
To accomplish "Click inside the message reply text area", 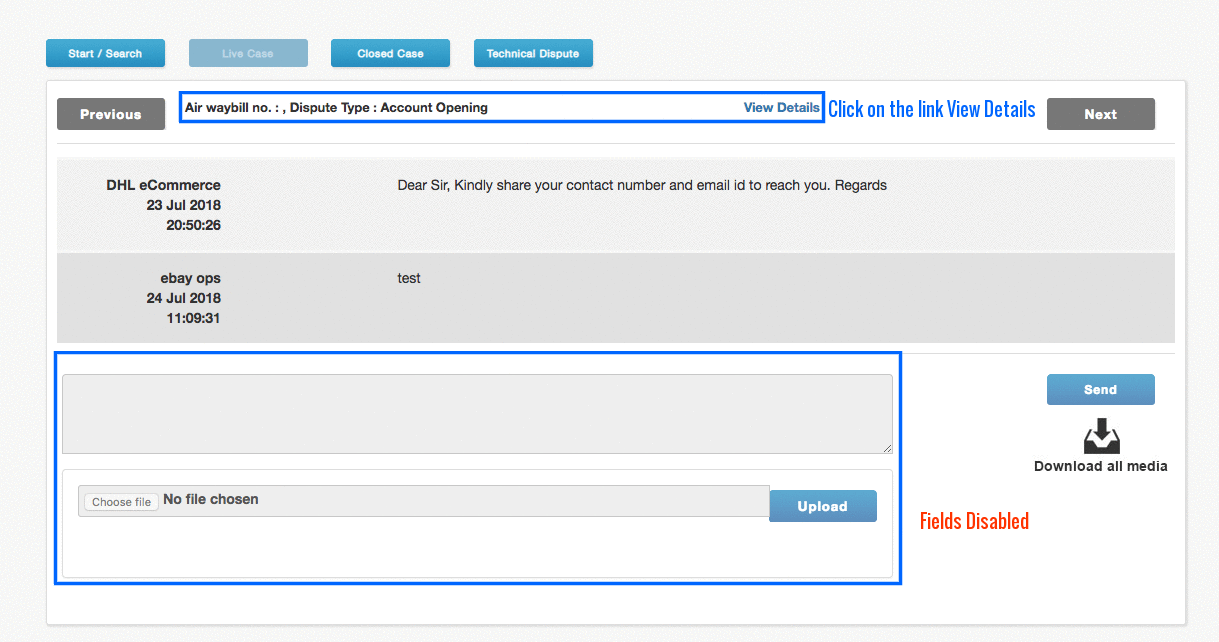I will coord(477,413).
